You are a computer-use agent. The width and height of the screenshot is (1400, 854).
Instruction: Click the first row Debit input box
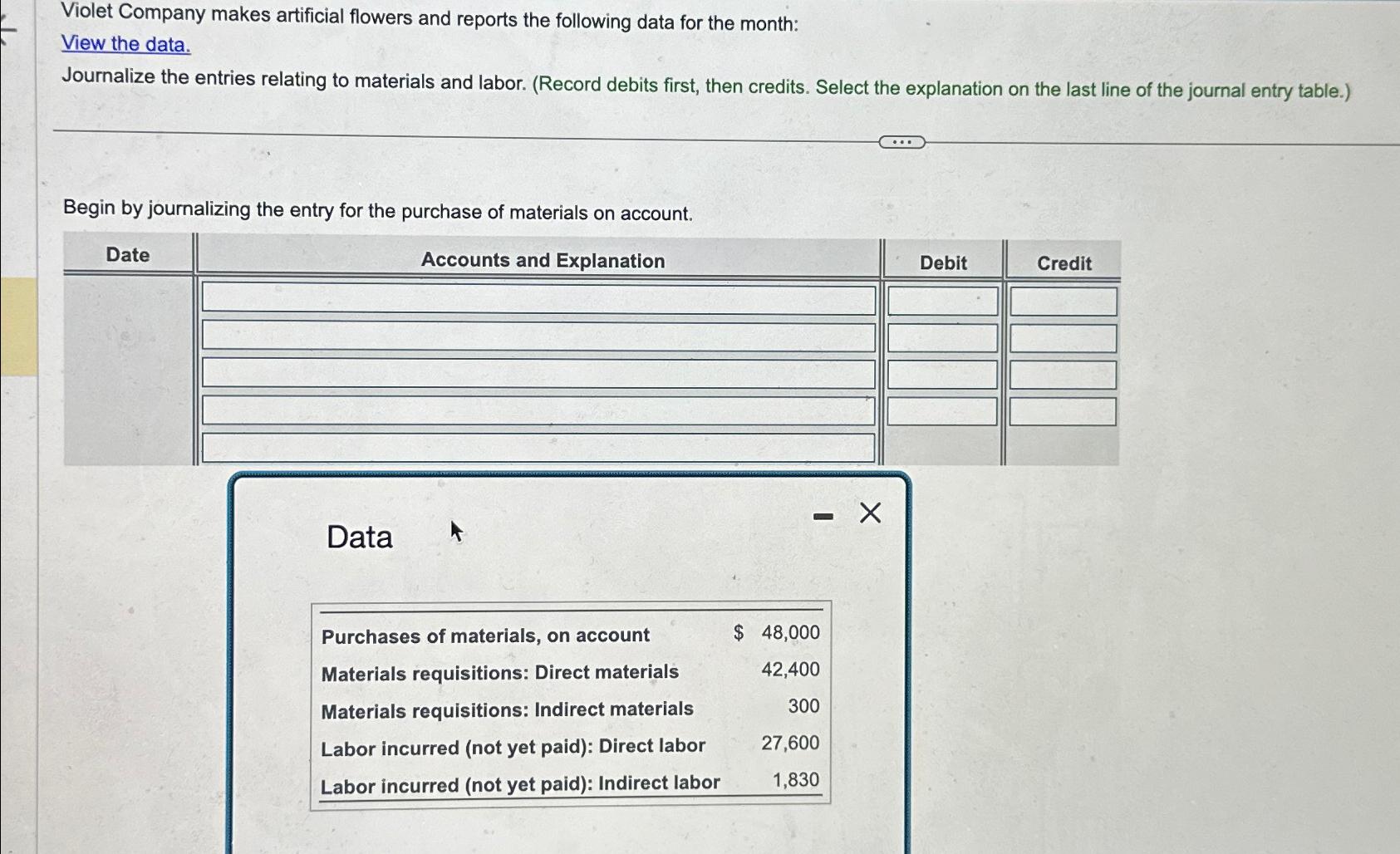(x=943, y=301)
